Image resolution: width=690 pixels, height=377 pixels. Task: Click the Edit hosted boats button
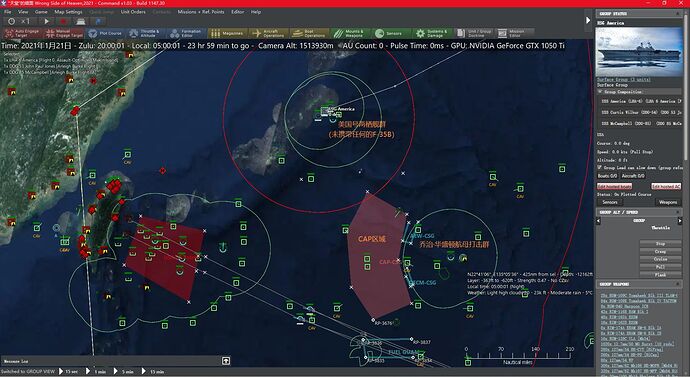(614, 186)
